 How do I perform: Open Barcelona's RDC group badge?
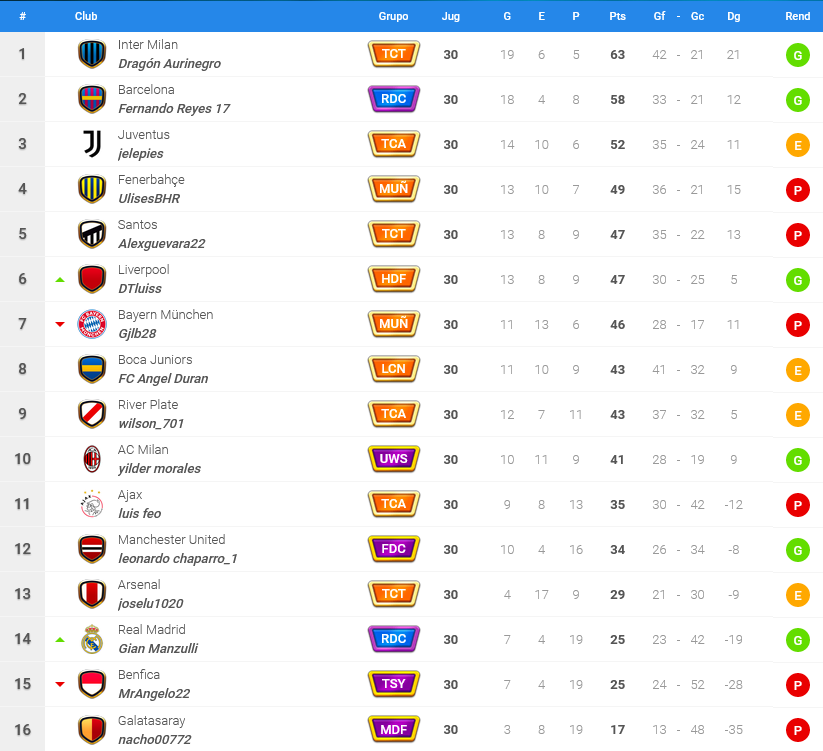click(x=394, y=99)
